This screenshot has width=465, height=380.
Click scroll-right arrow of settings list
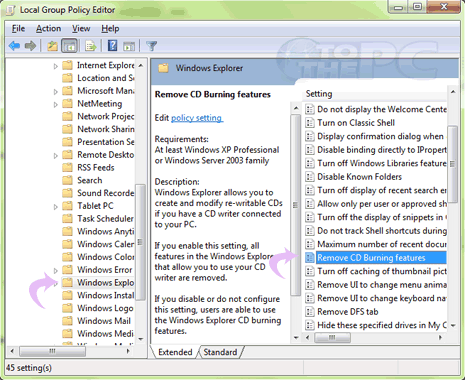(440, 338)
